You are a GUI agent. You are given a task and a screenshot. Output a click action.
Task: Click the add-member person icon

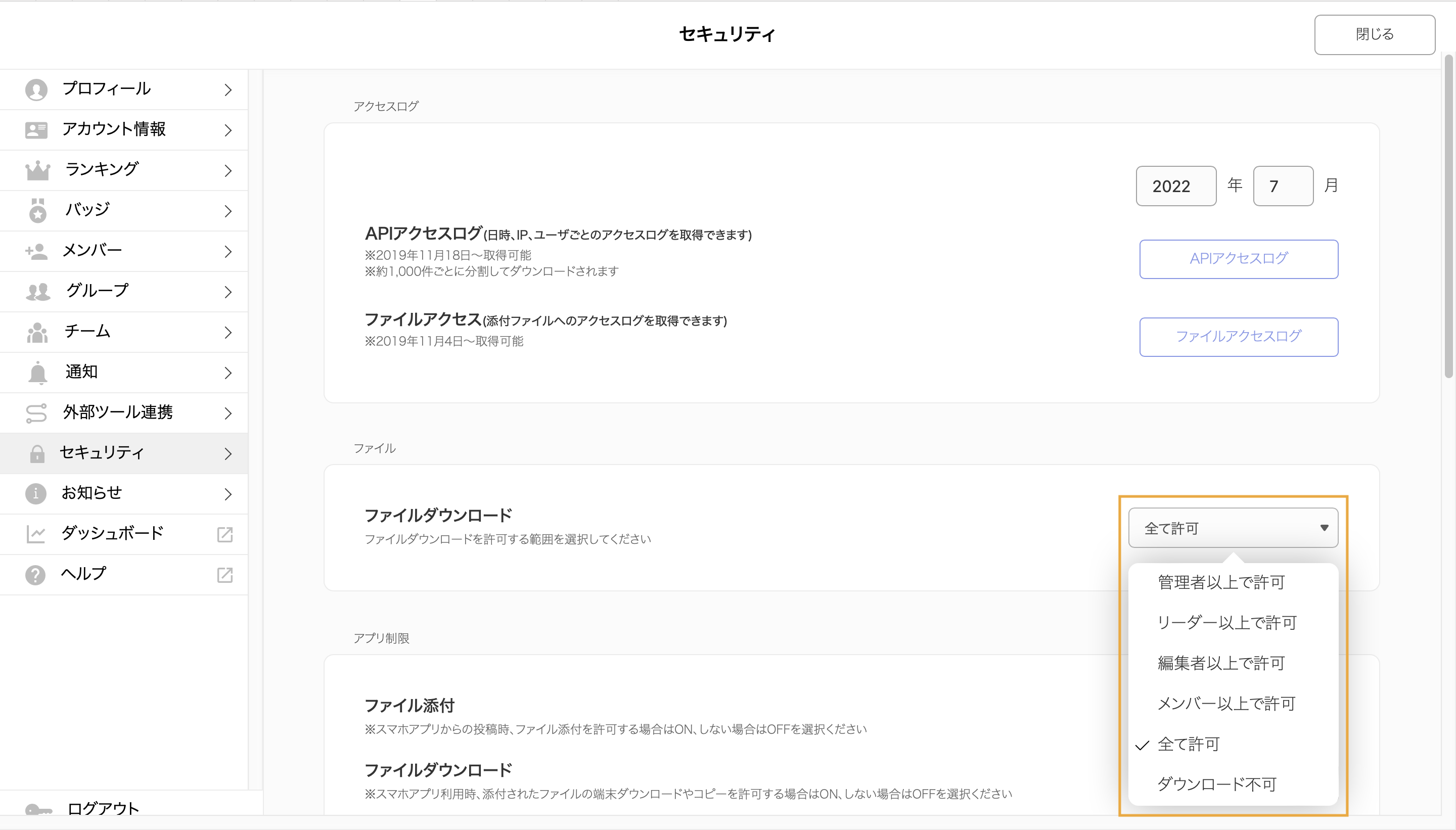(36, 251)
